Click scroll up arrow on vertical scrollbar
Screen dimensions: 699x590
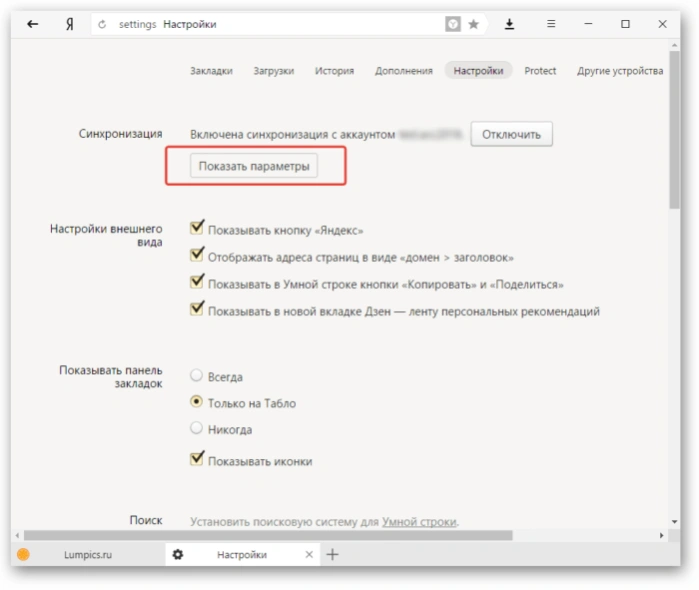pyautogui.click(x=674, y=45)
